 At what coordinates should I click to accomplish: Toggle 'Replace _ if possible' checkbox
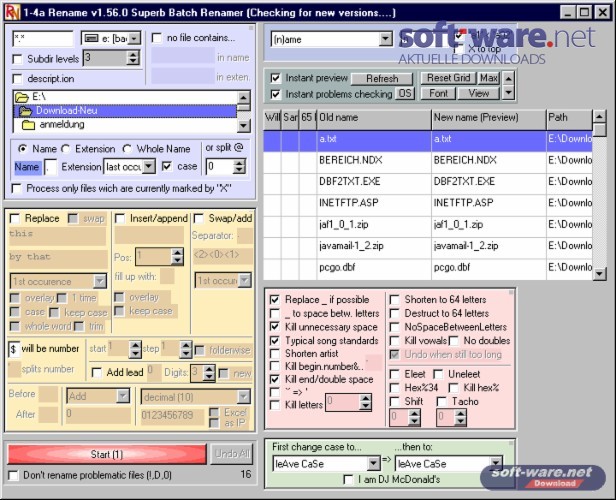[275, 300]
